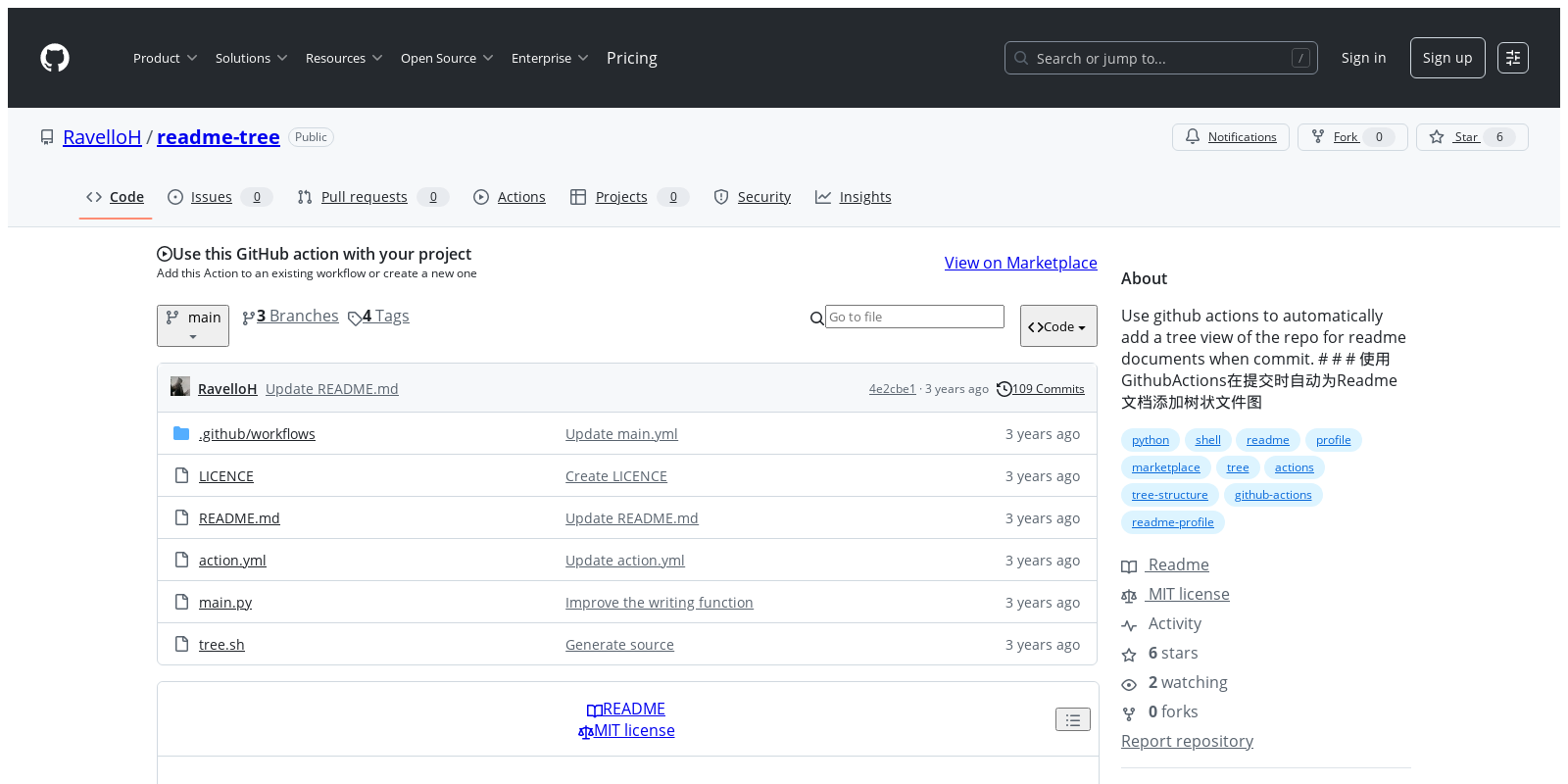Select the README tab below files
Screen dimensions: 1568x784
(626, 709)
